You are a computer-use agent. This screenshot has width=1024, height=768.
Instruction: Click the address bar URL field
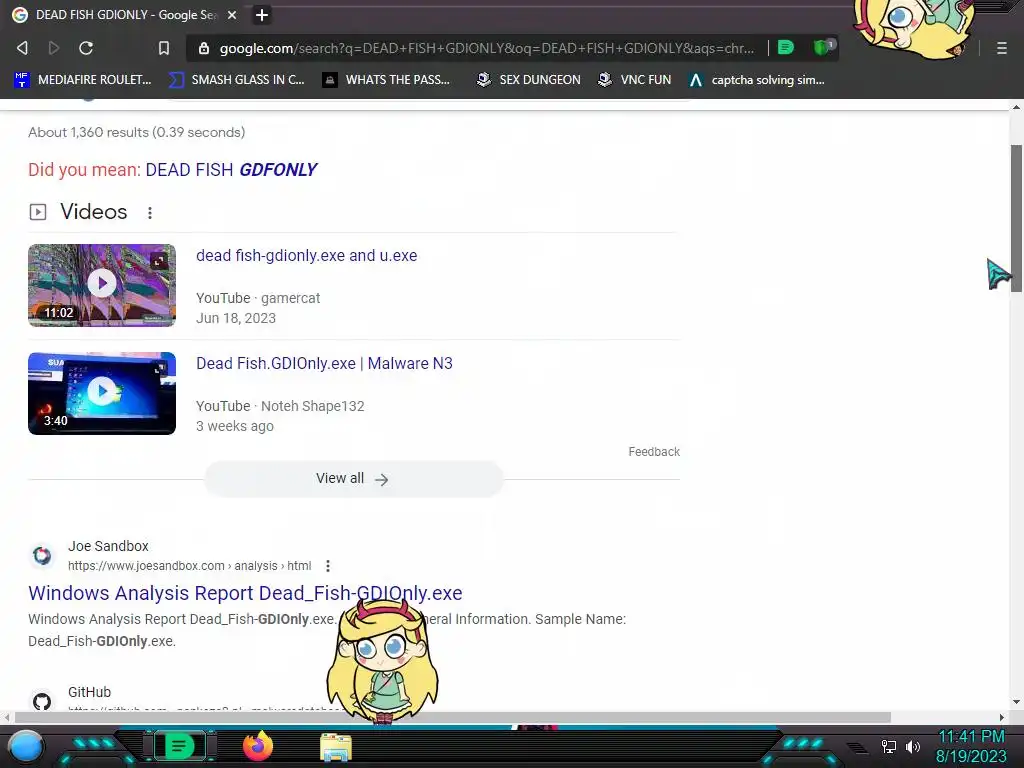pyautogui.click(x=486, y=48)
